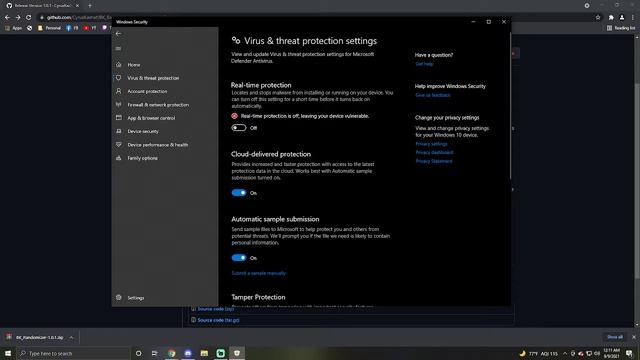Open notification center icon
Screen dimensions: 640x360
click(629, 353)
